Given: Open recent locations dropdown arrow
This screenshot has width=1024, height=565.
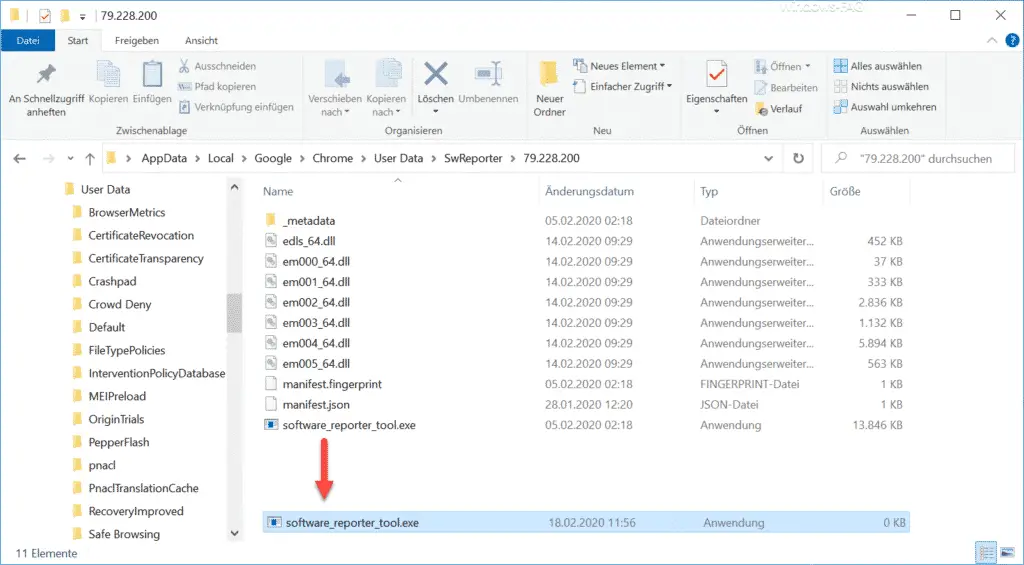Looking at the screenshot, I should (x=71, y=159).
